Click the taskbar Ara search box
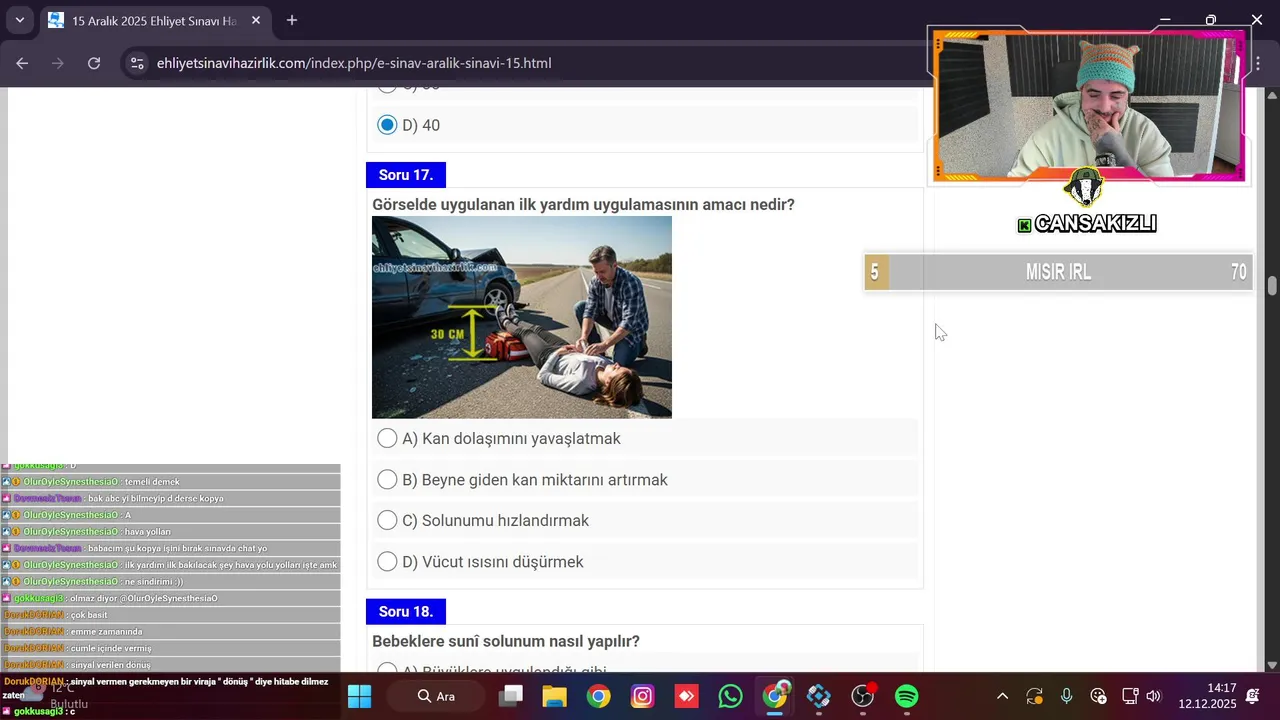The image size is (1280, 720). coord(436,696)
